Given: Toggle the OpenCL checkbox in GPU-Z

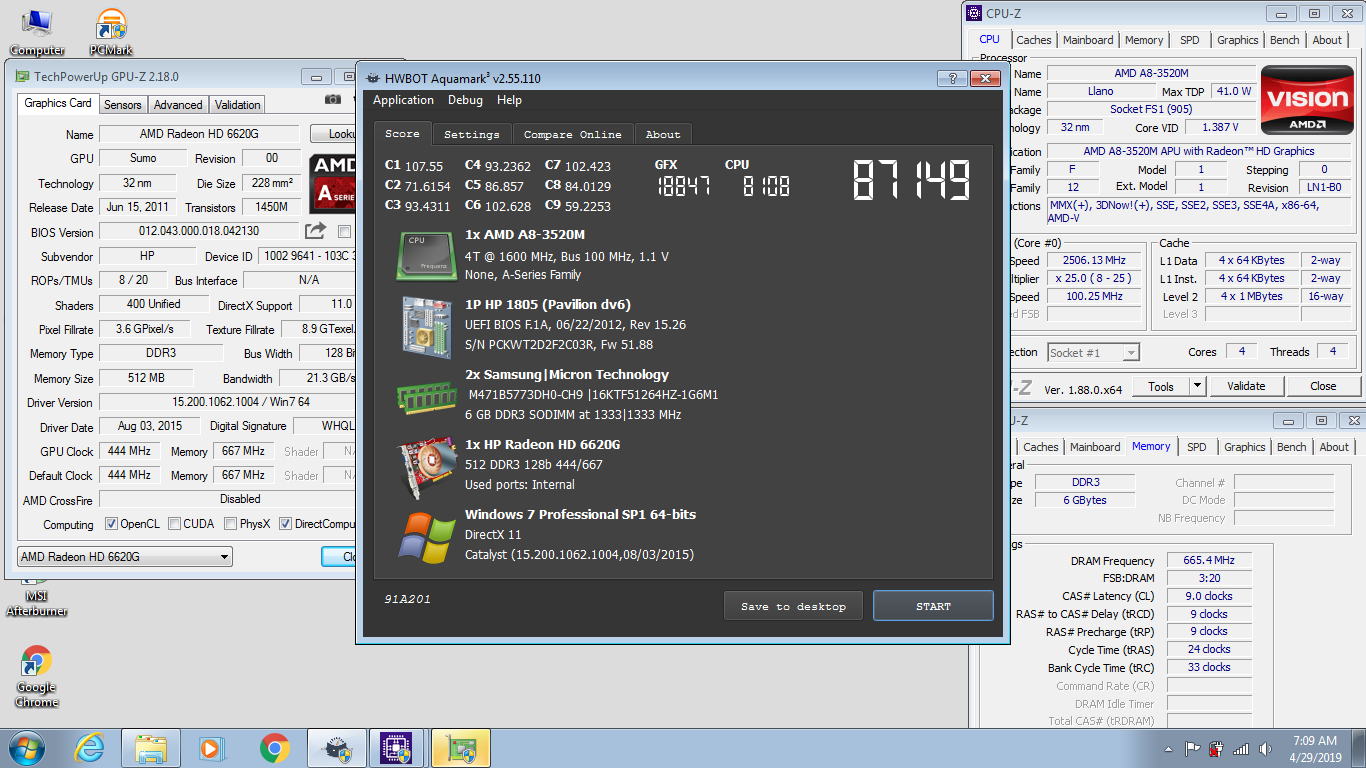Looking at the screenshot, I should pos(112,524).
